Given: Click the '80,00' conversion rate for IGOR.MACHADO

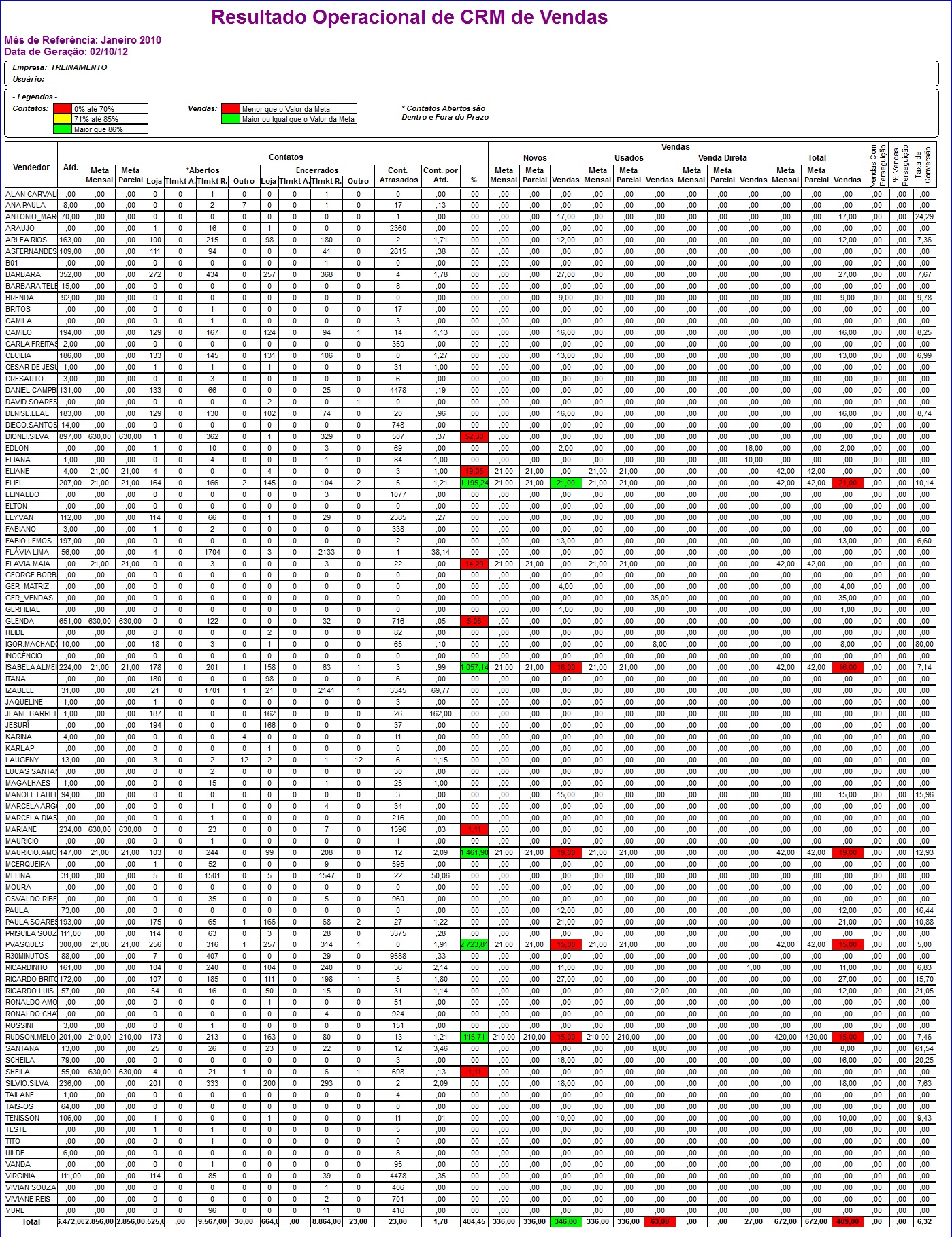Looking at the screenshot, I should [x=924, y=644].
